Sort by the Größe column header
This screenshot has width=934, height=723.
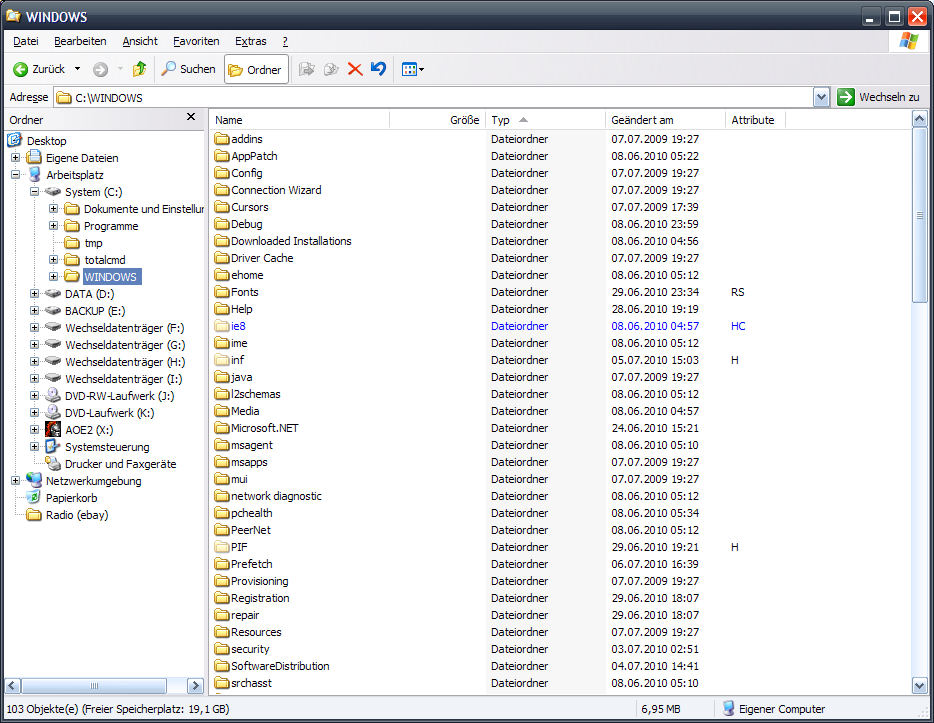click(438, 120)
